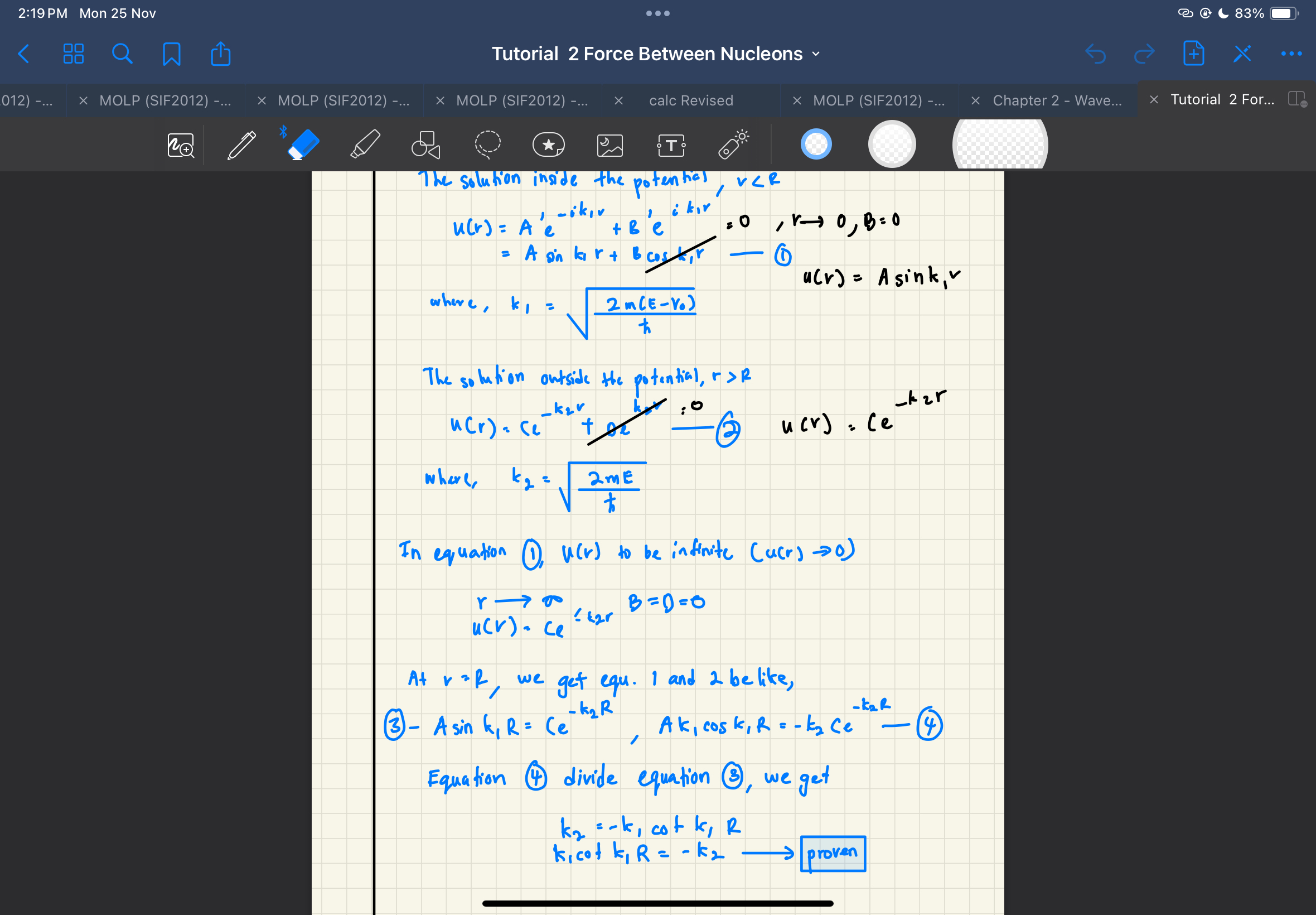The width and height of the screenshot is (1316, 915).
Task: Open the iPad multitasking menu dots
Action: [657, 13]
